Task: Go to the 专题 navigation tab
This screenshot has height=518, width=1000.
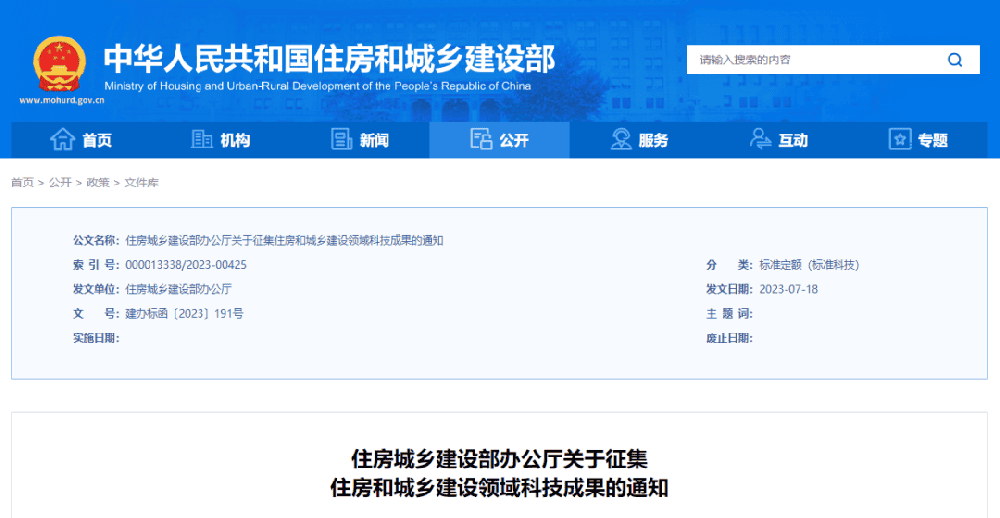Action: [932, 141]
